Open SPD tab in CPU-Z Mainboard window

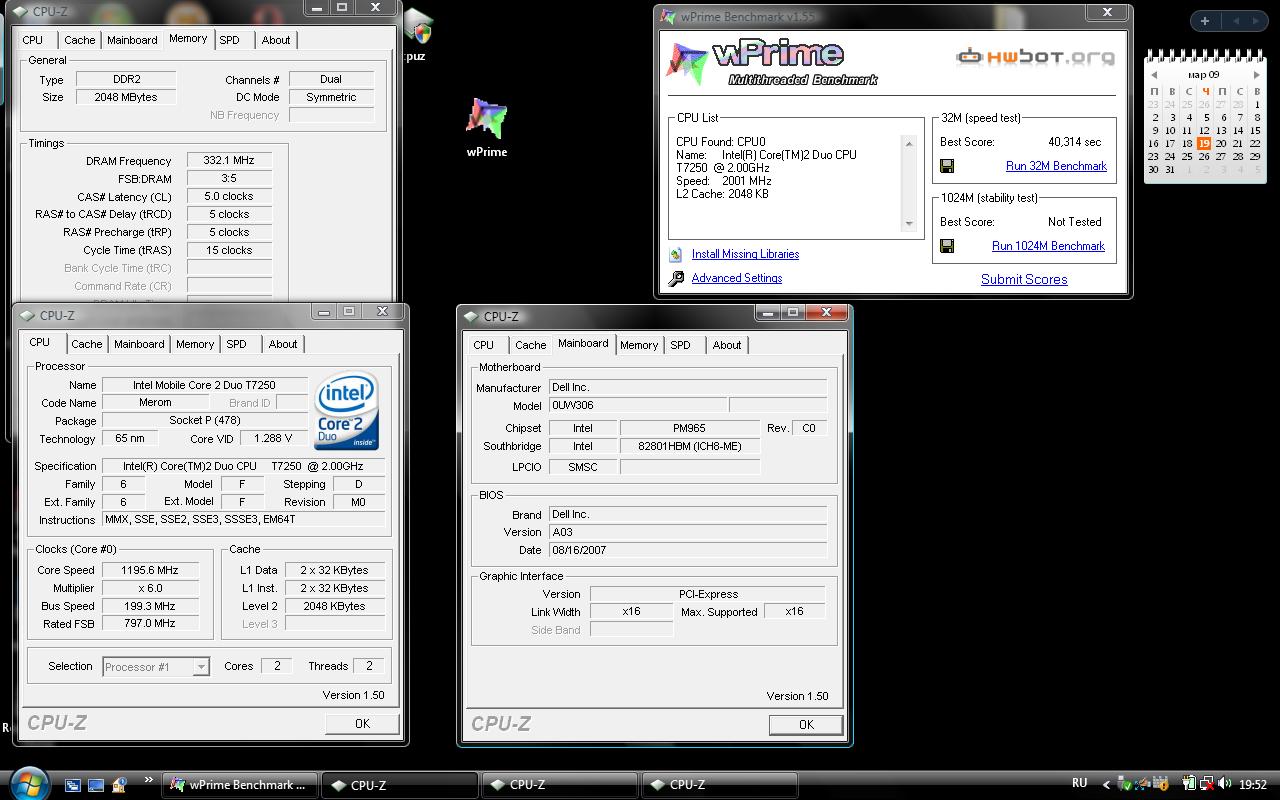tap(681, 345)
